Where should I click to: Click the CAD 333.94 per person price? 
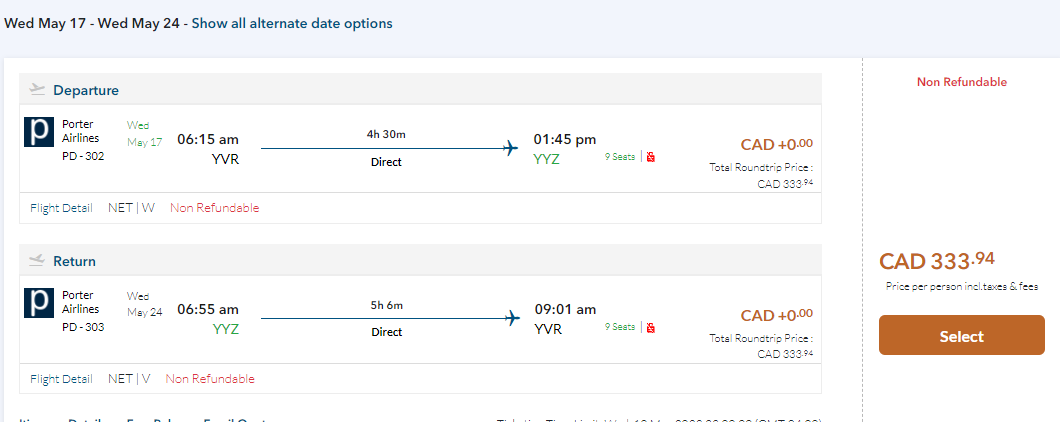click(937, 261)
